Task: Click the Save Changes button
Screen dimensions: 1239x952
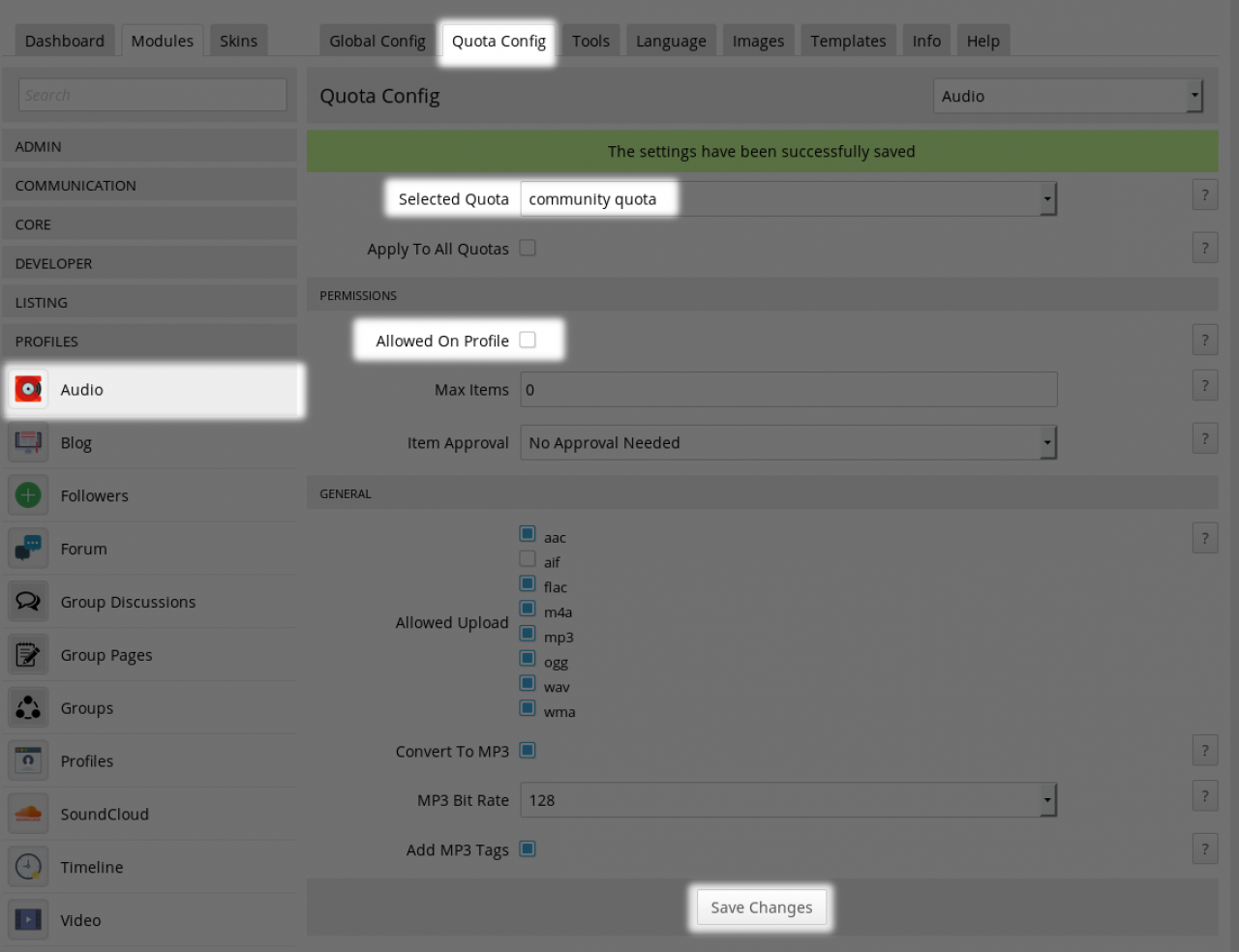Action: coord(761,907)
